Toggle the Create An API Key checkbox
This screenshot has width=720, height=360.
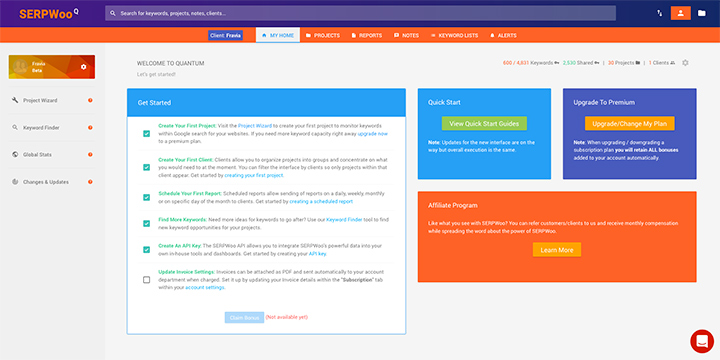click(x=146, y=250)
